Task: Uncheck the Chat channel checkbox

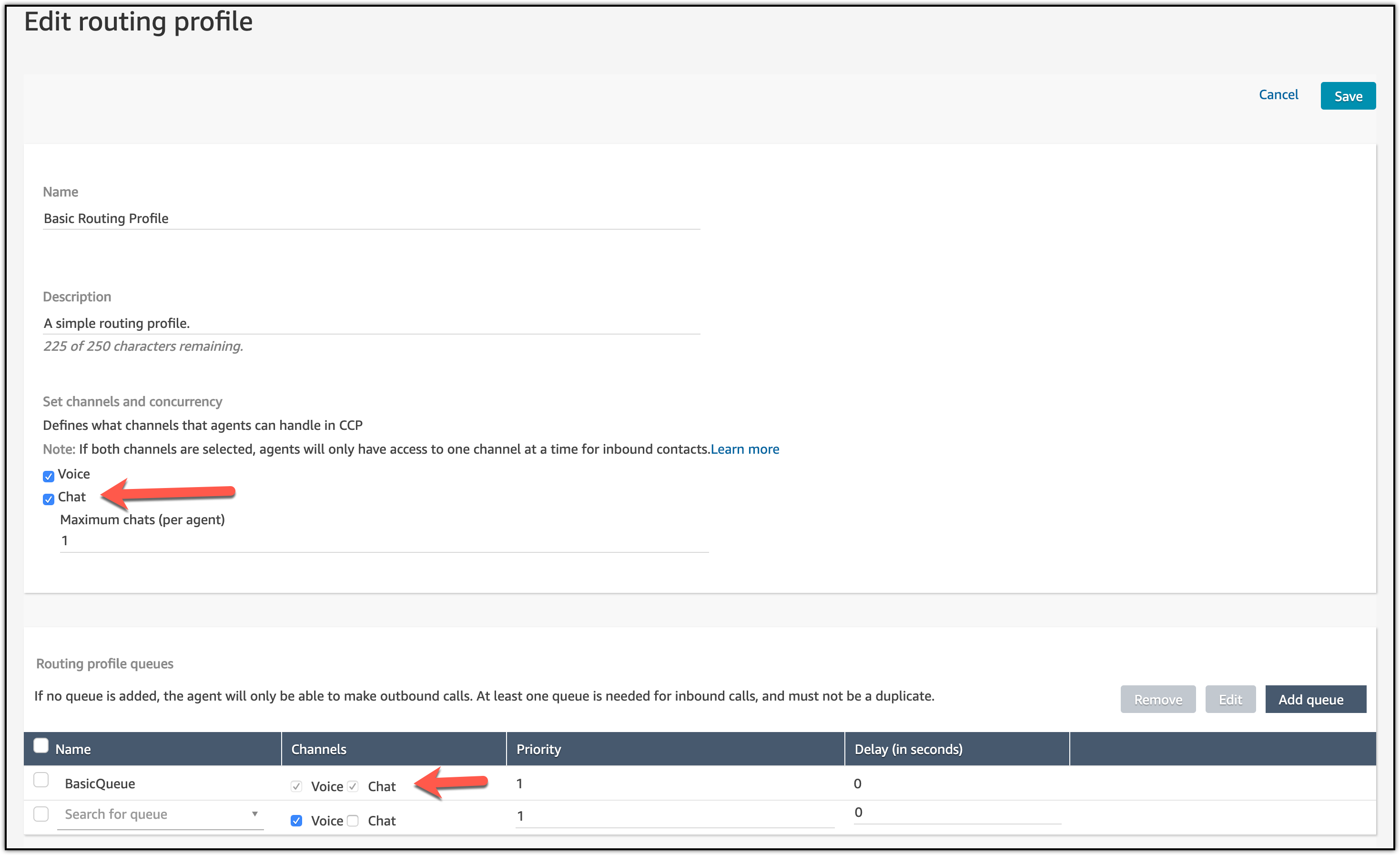Action: point(48,499)
